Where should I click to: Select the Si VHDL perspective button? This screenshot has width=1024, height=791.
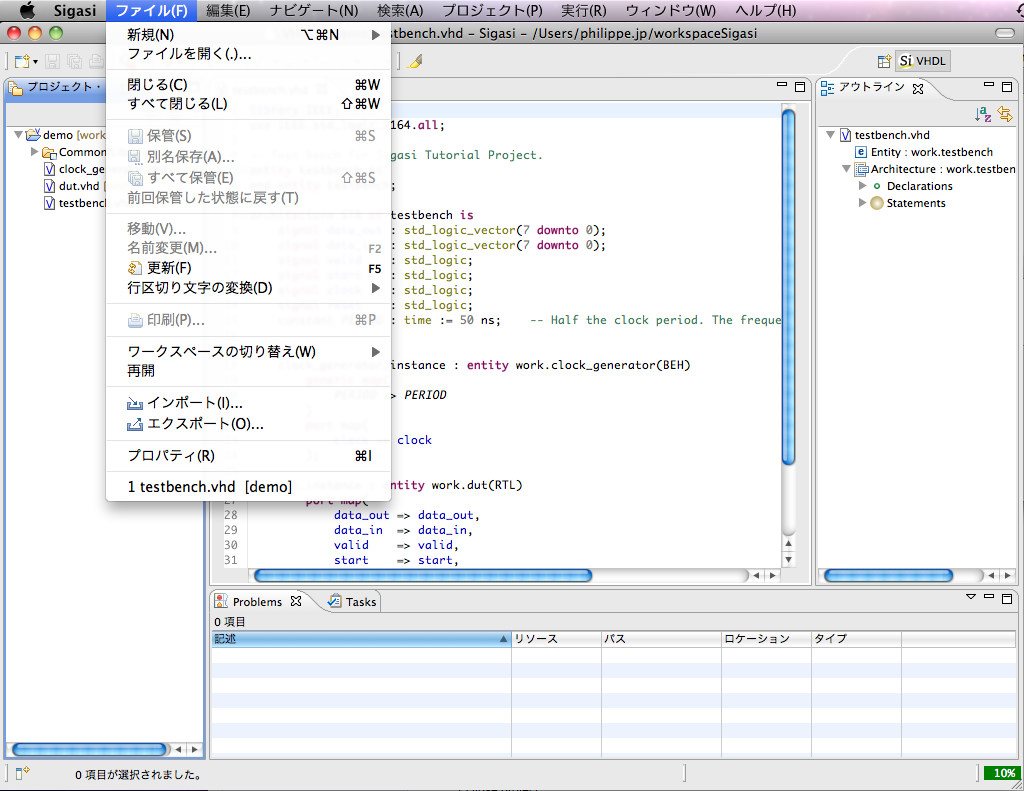tap(923, 61)
